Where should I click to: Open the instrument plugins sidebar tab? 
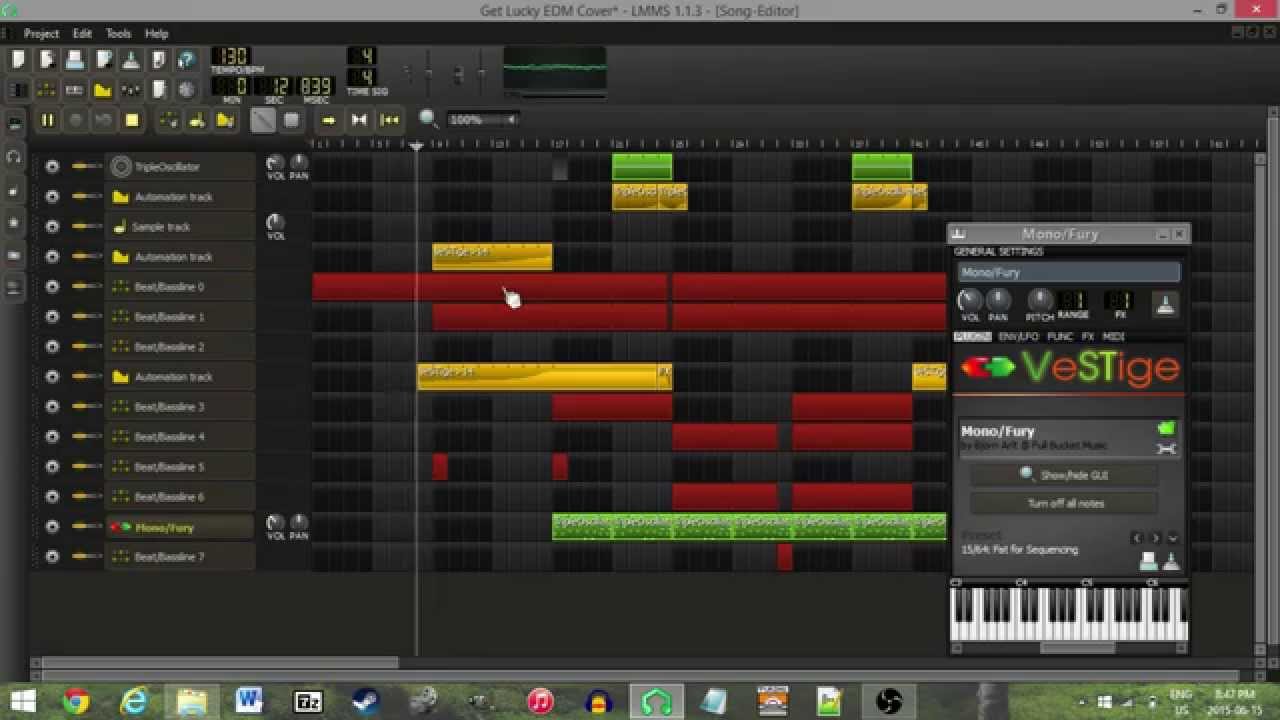(x=14, y=124)
